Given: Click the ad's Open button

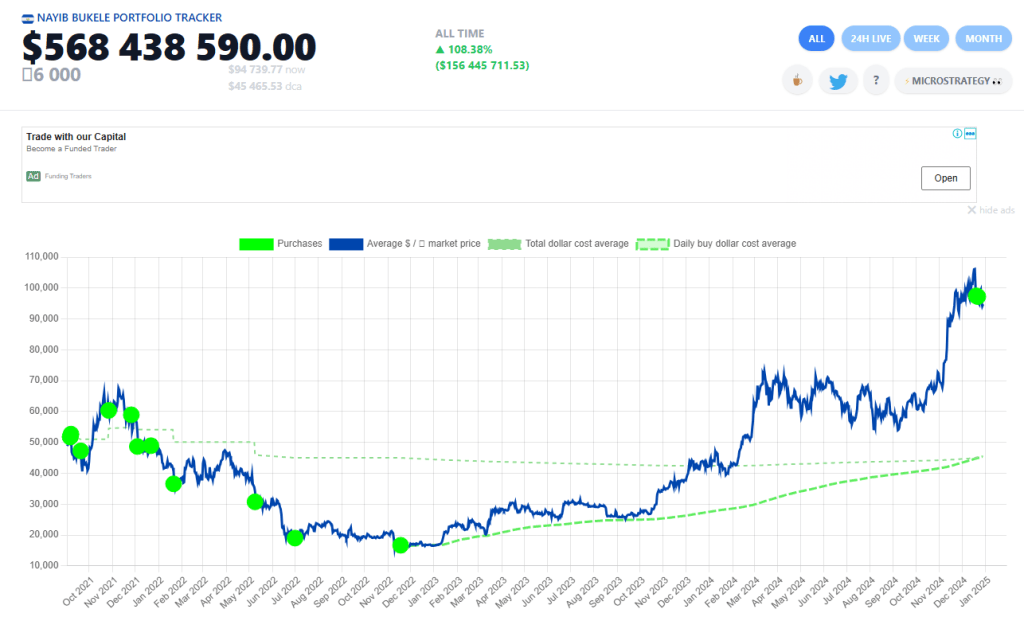Looking at the screenshot, I should tap(945, 178).
